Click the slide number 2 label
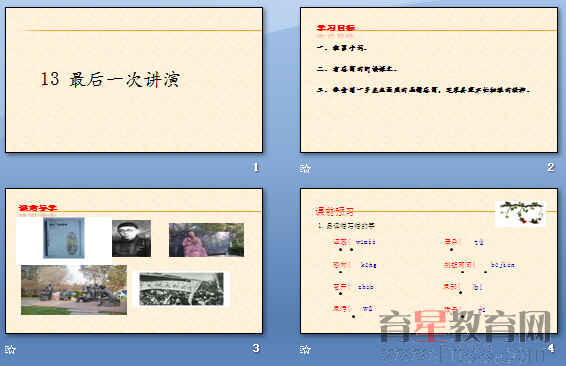The image size is (566, 366). (550, 167)
